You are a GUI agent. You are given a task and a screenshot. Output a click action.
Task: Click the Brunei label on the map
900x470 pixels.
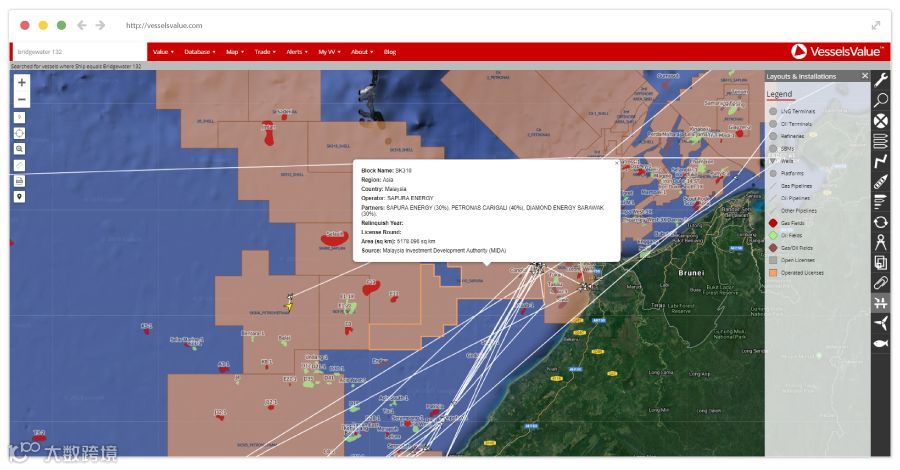point(691,273)
